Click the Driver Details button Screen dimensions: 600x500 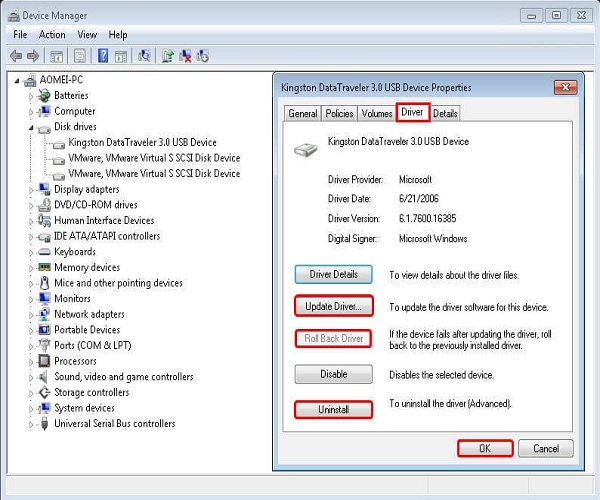[333, 274]
